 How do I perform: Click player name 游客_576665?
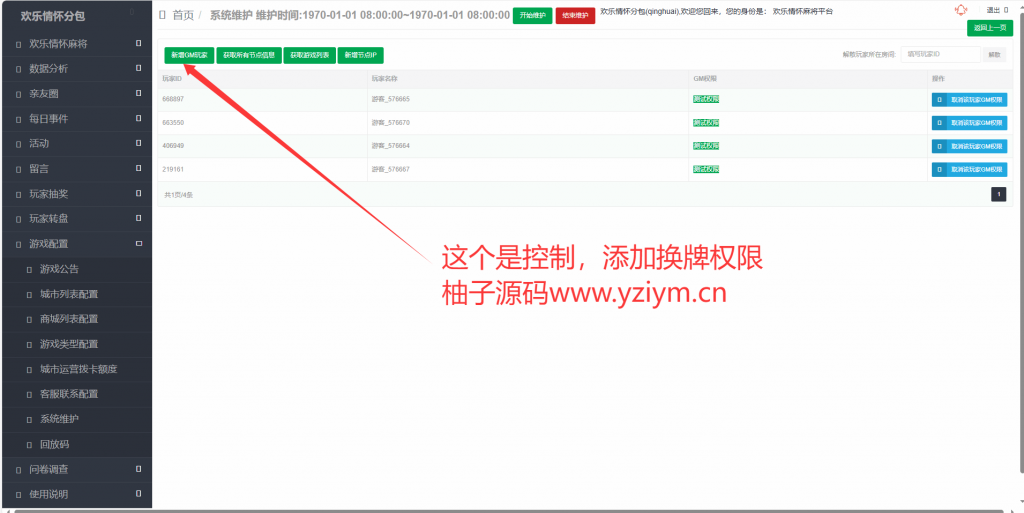point(391,99)
